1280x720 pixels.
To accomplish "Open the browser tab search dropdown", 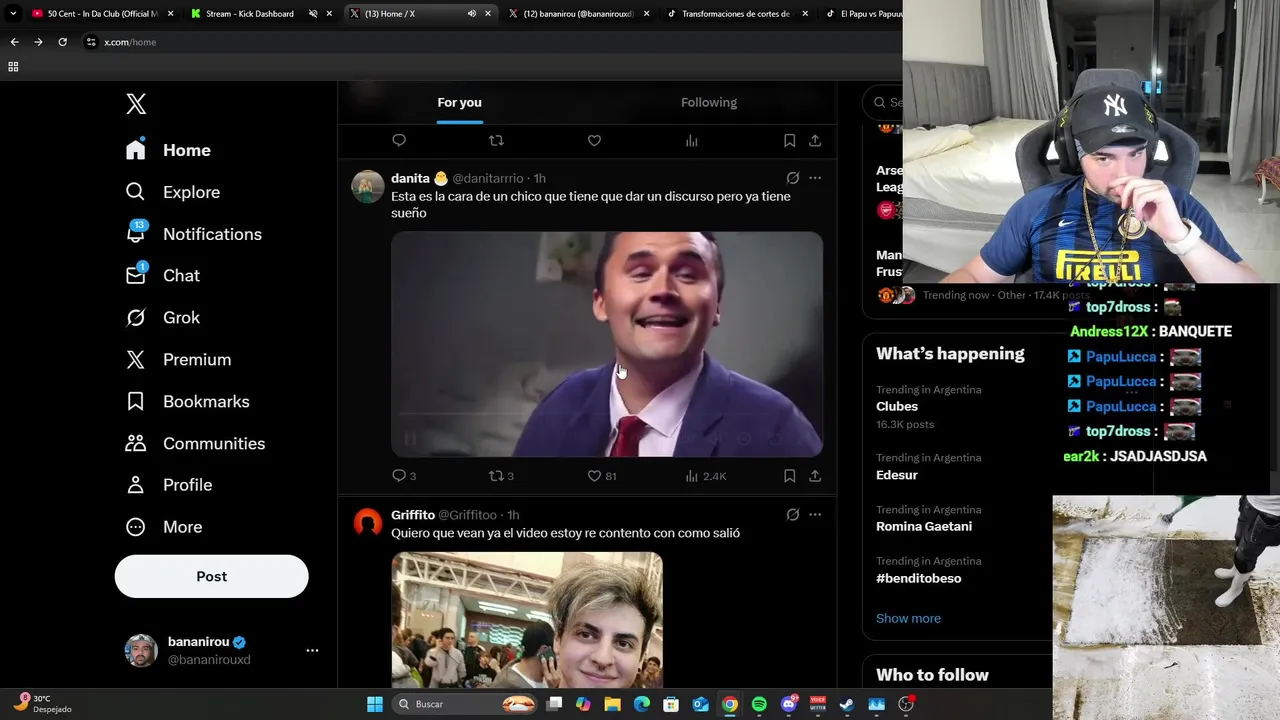I will [13, 14].
